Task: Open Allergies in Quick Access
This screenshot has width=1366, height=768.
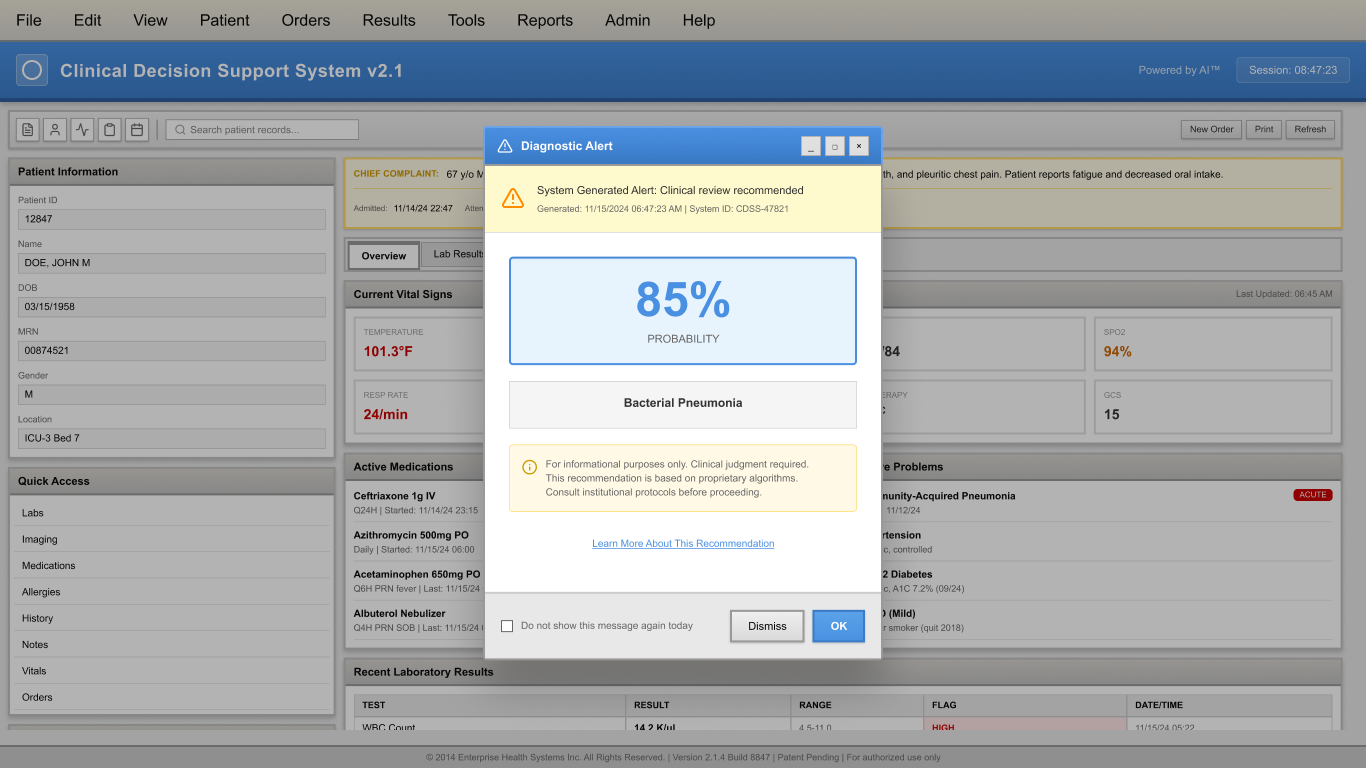Action: (x=172, y=592)
